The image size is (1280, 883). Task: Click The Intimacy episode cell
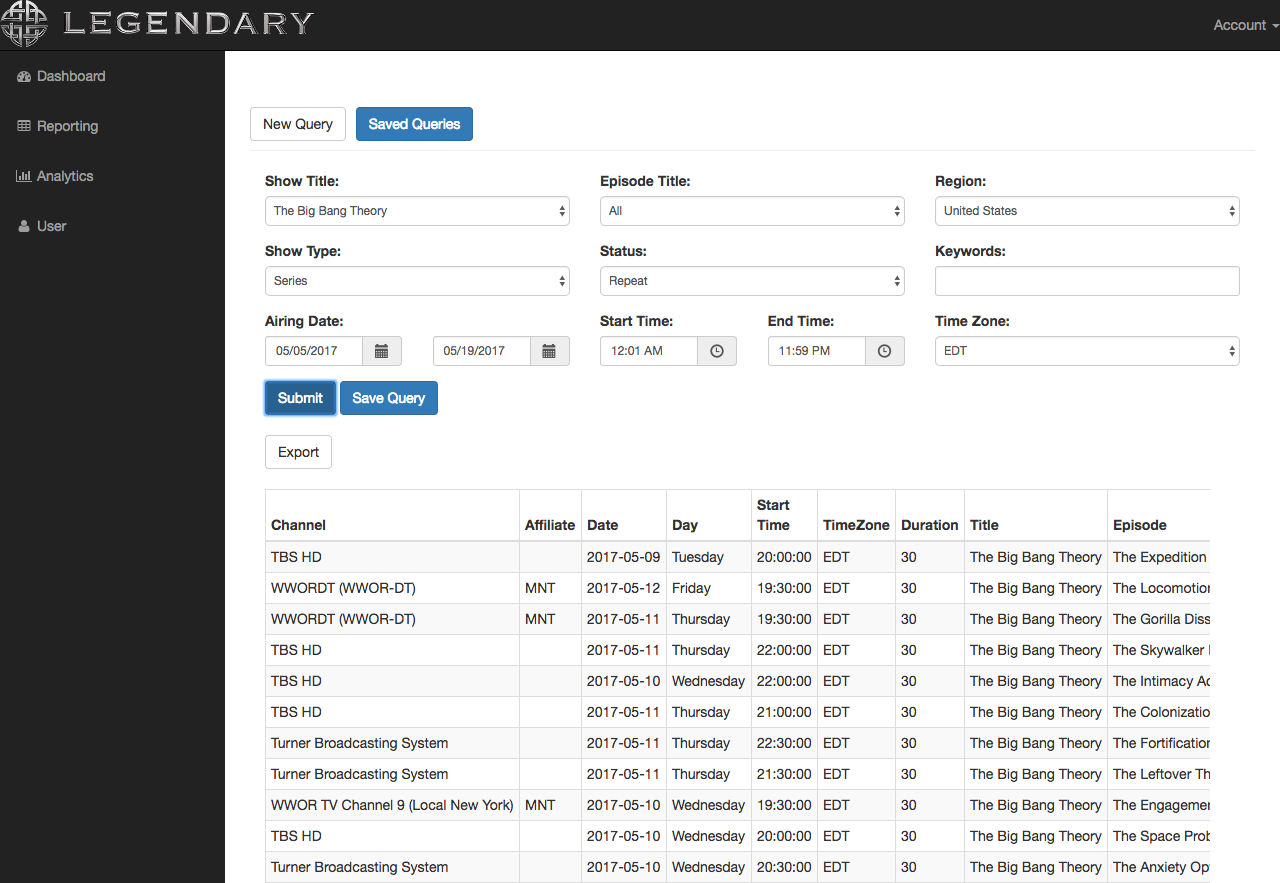1159,681
